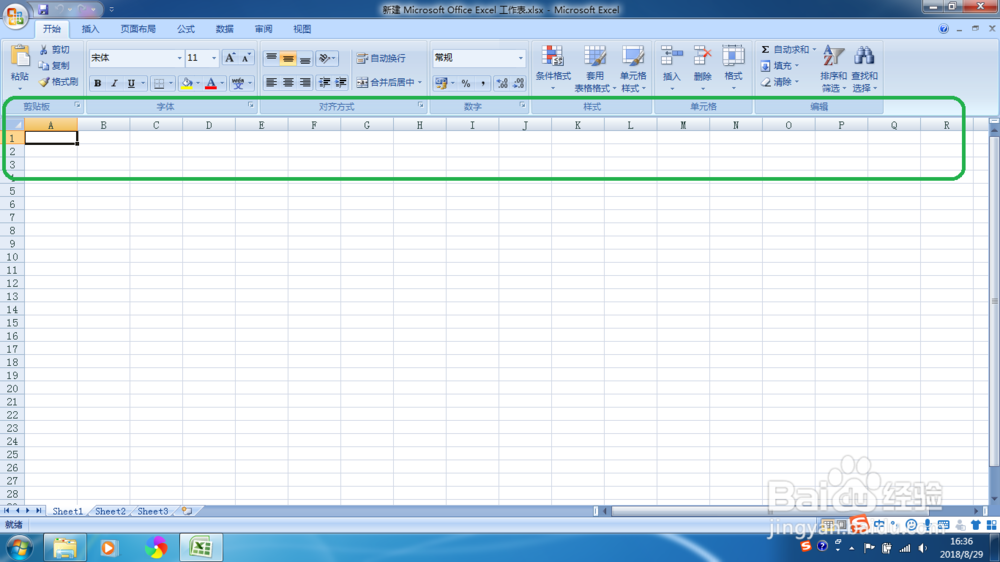Viewport: 1000px width, 562px height.
Task: Click 合并后居中 merge and center
Action: tap(390, 82)
